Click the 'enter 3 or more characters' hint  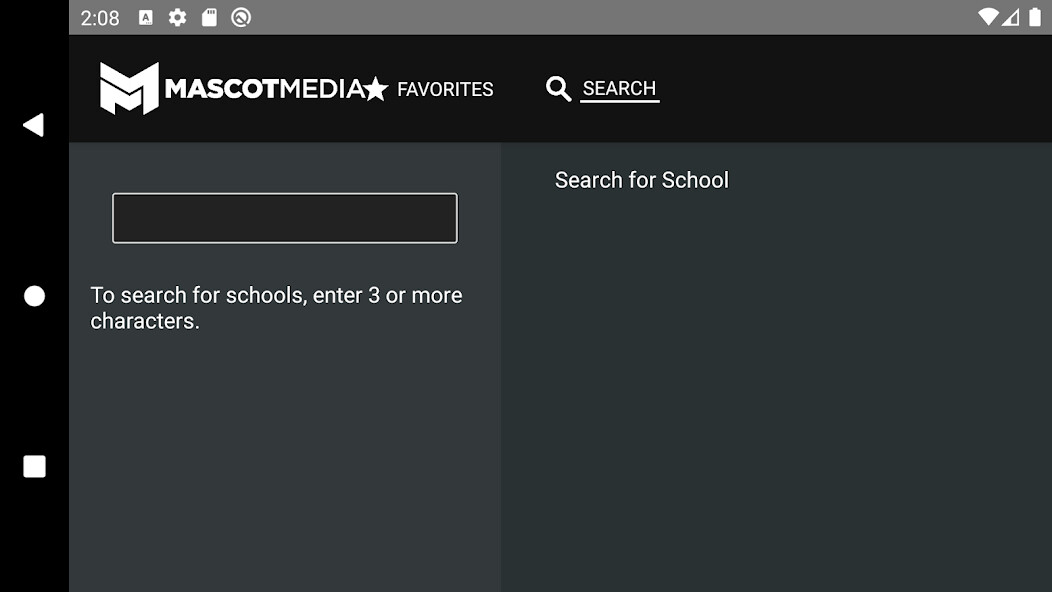276,308
